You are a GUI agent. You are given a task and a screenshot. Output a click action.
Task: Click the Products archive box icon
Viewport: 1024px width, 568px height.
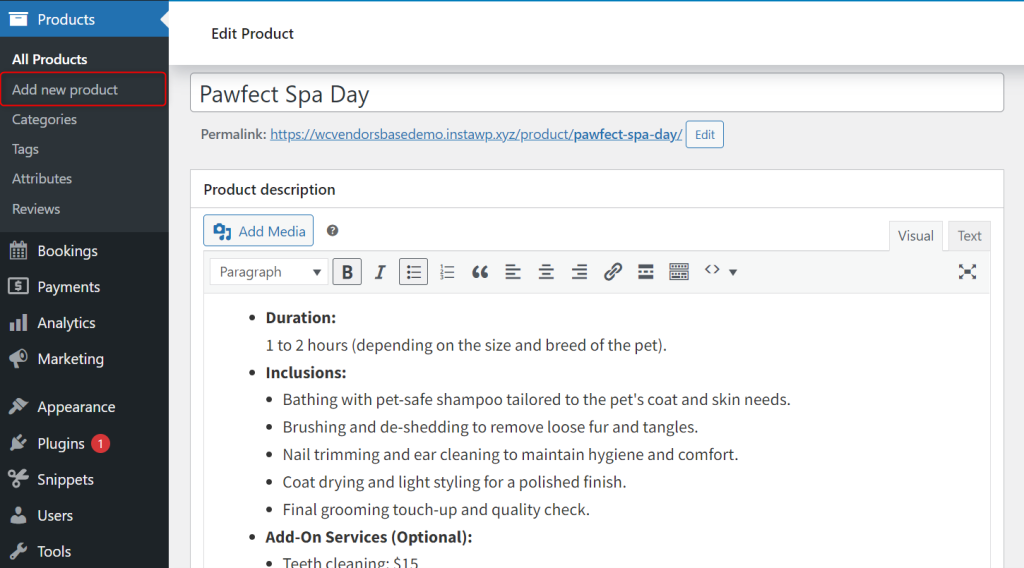[x=18, y=19]
